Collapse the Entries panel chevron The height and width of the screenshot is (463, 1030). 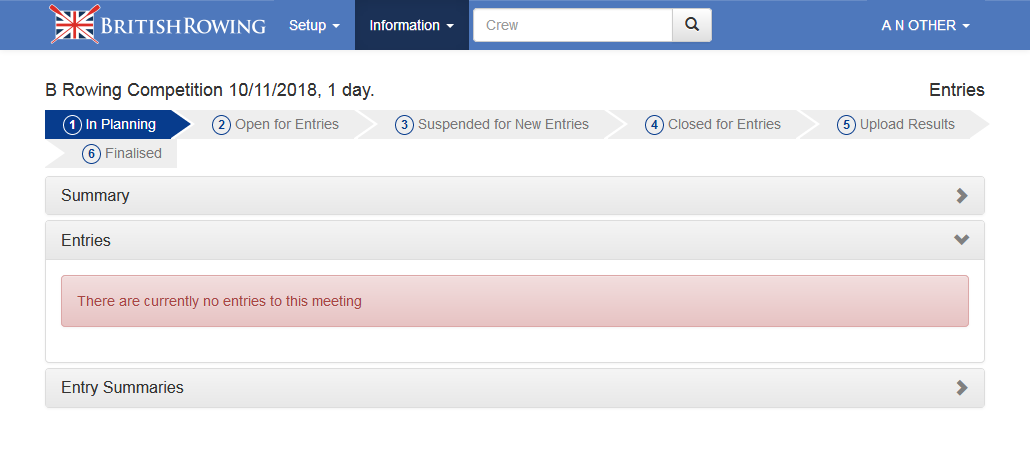pos(962,240)
